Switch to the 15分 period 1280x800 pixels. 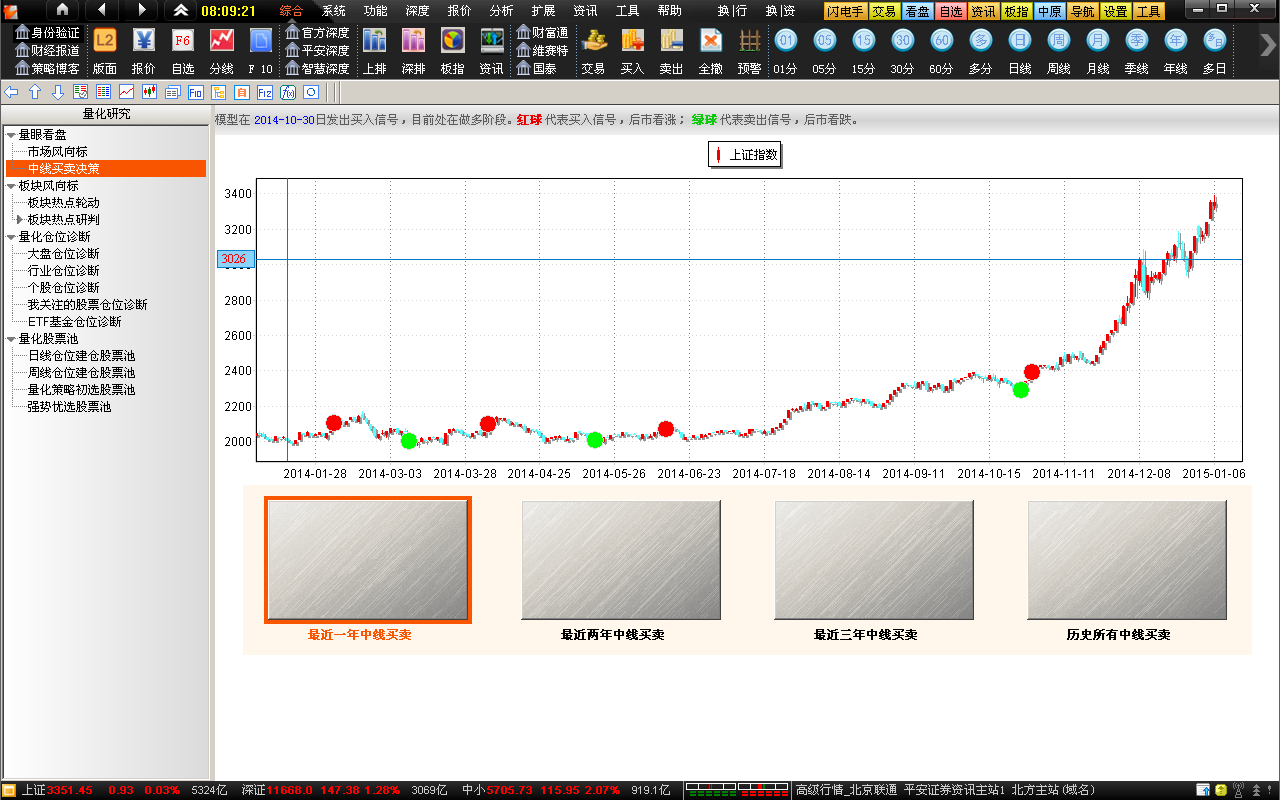pos(864,40)
